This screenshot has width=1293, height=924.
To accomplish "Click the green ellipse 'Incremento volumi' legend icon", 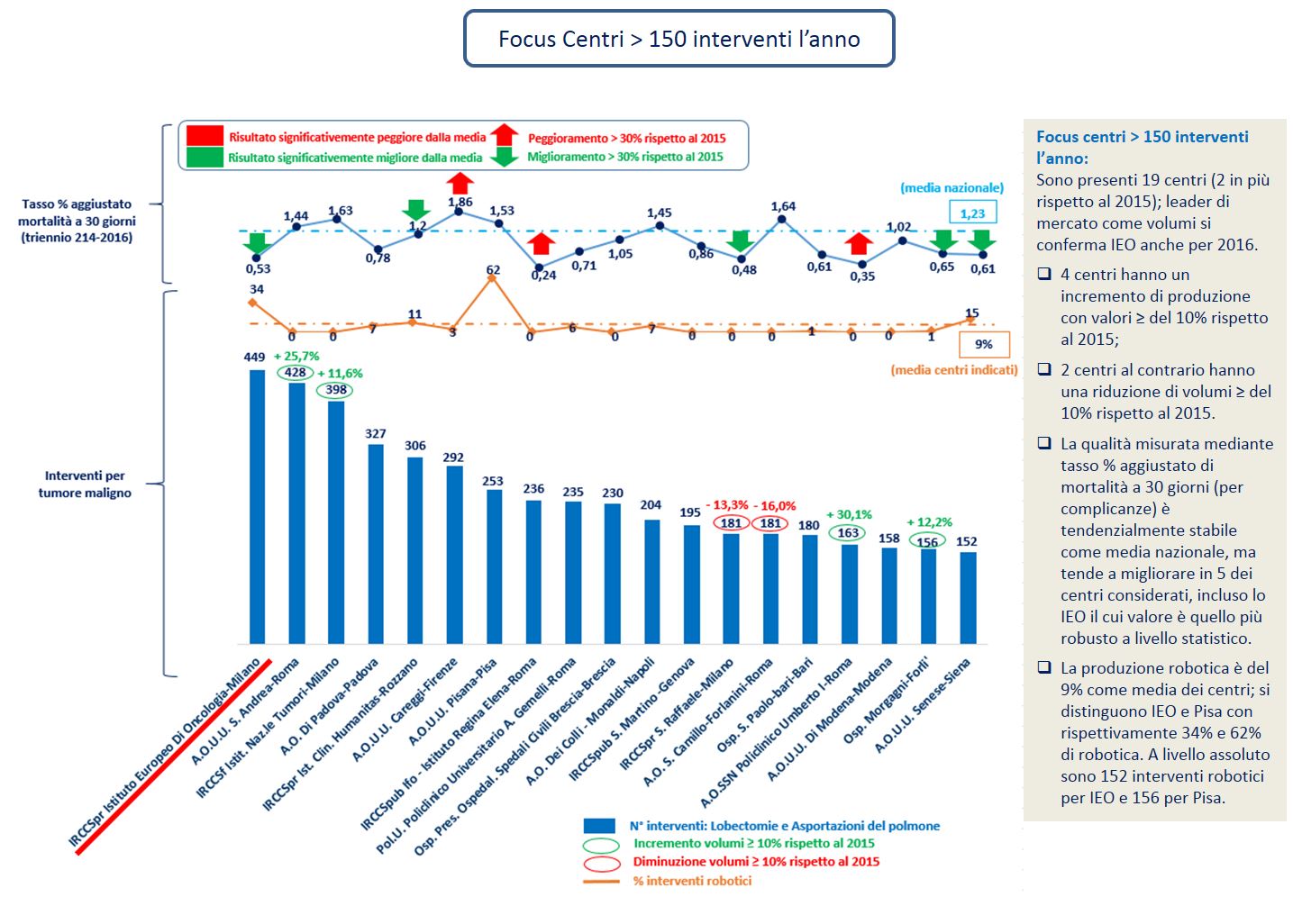I will click(601, 845).
